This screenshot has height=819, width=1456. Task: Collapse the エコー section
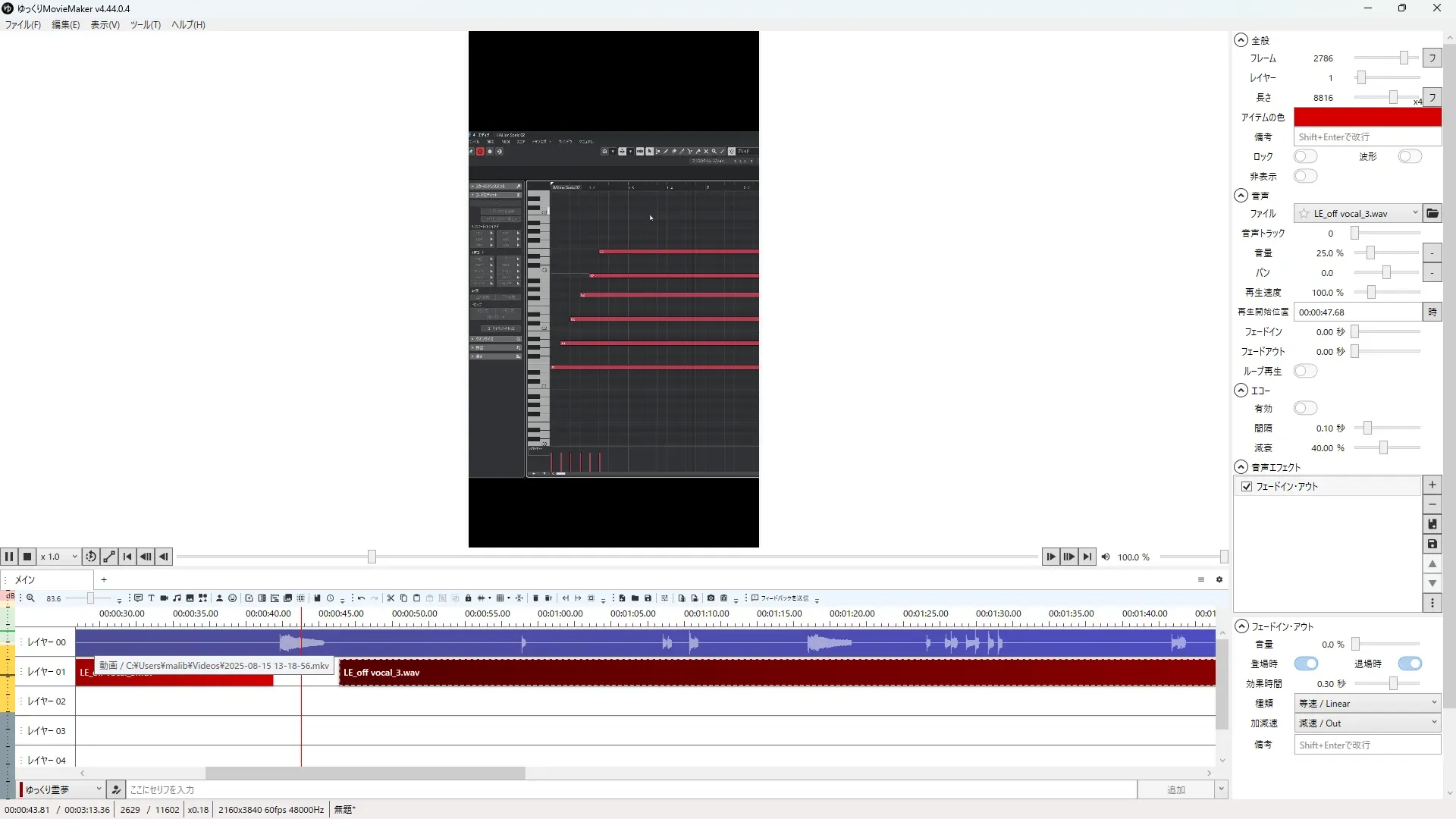tap(1241, 391)
